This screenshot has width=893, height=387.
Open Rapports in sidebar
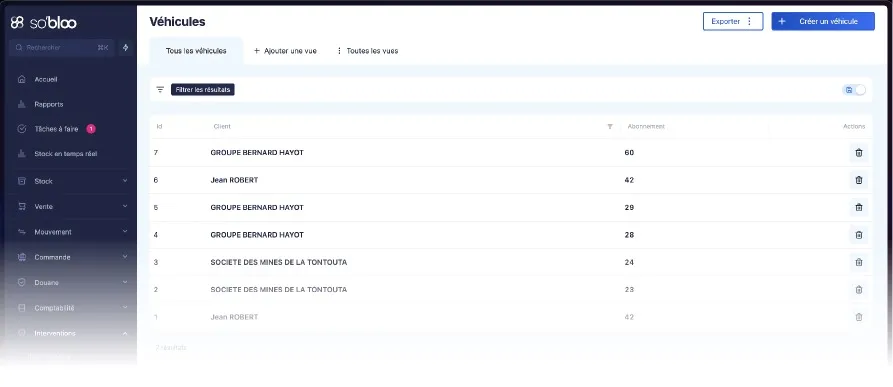(x=48, y=105)
